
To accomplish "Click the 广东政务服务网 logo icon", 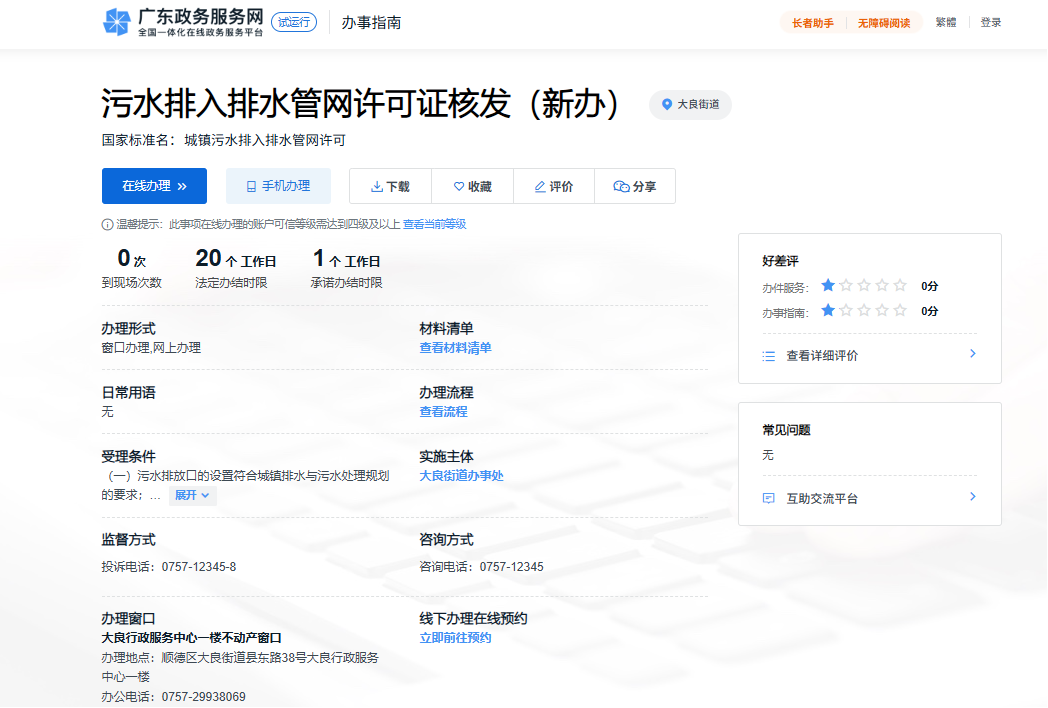I will tap(117, 22).
